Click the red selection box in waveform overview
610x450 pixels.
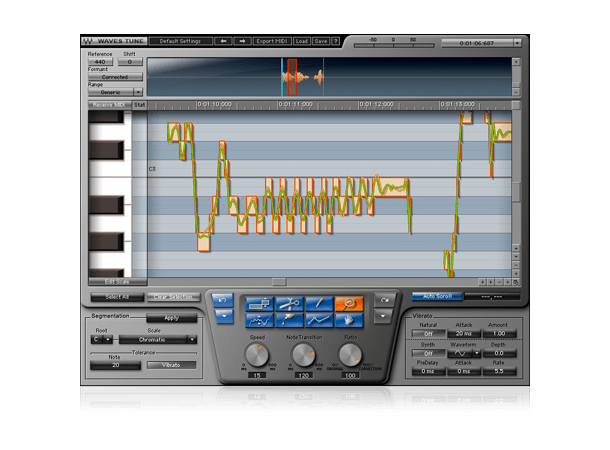(x=292, y=77)
